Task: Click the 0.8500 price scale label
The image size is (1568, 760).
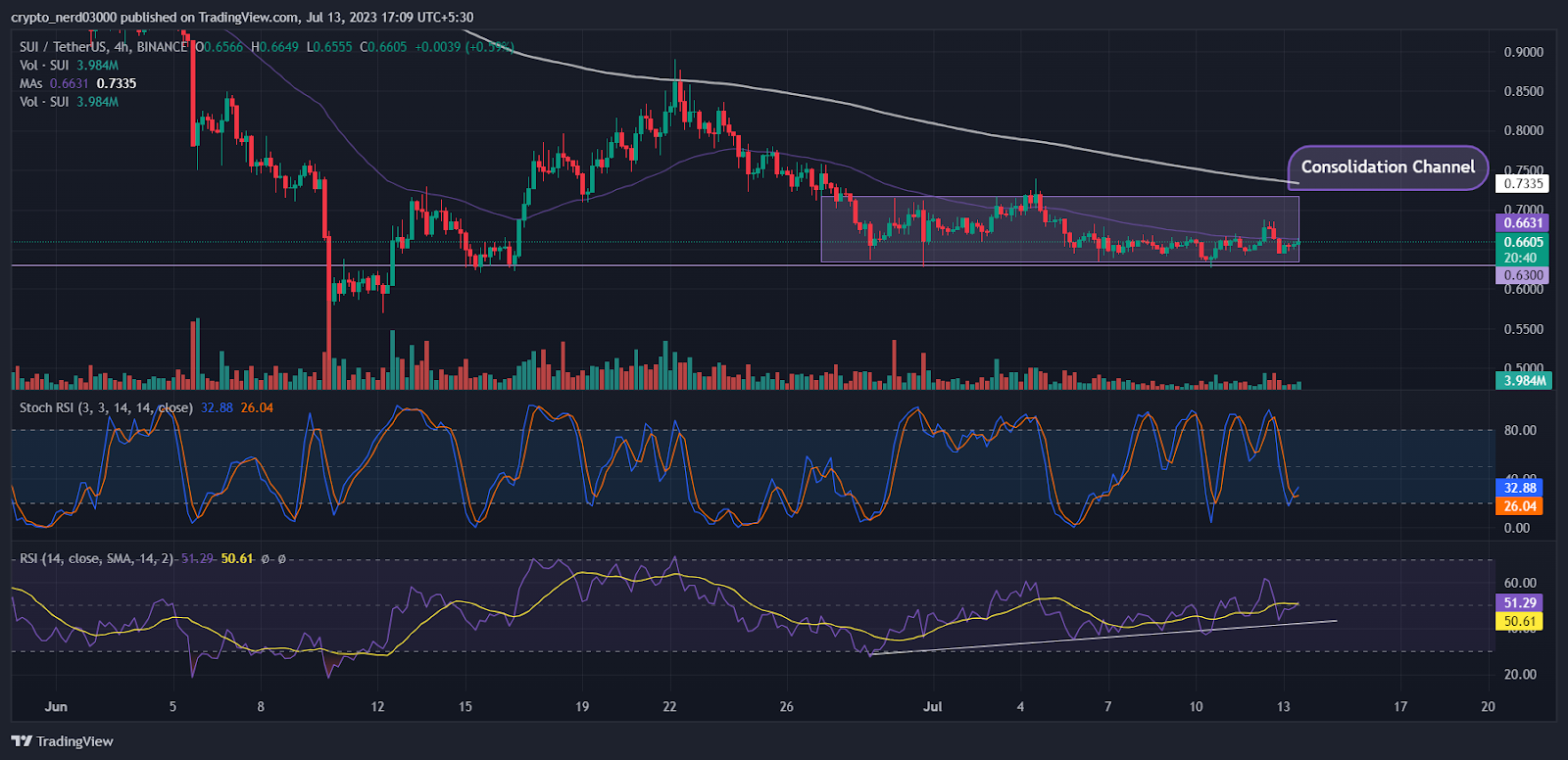Action: coord(1523,91)
